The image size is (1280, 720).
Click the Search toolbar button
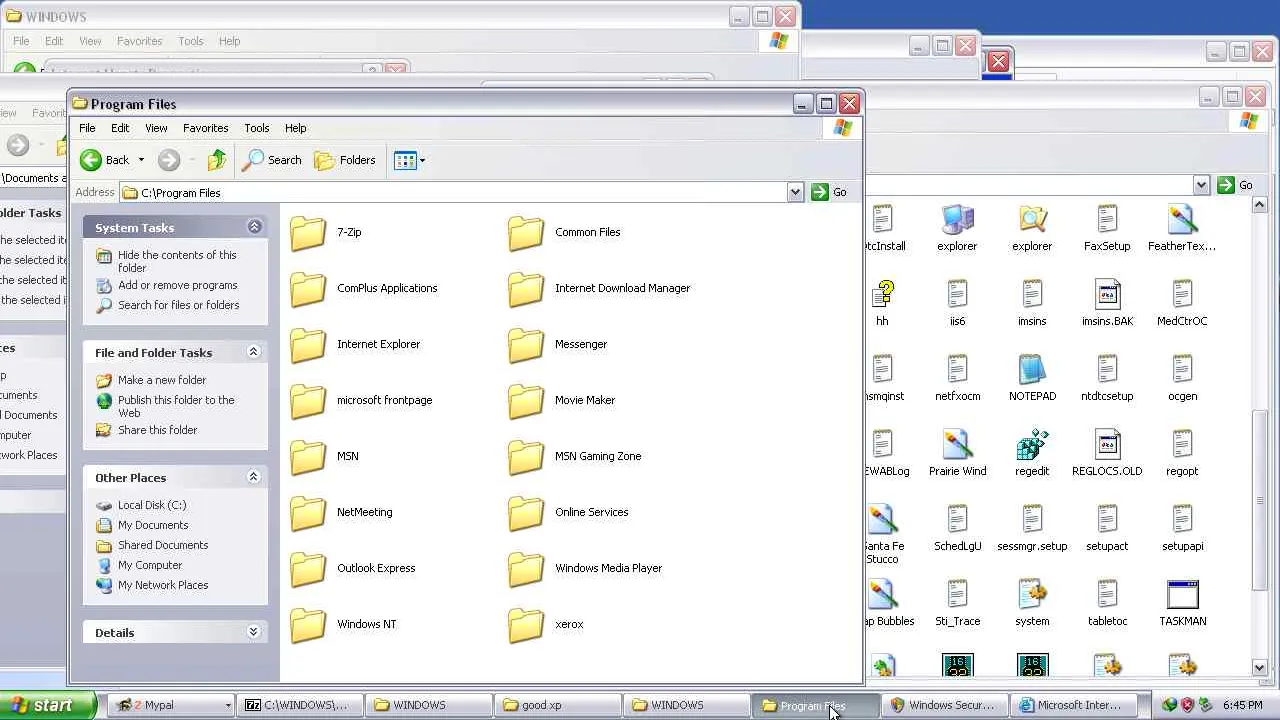tap(272, 160)
